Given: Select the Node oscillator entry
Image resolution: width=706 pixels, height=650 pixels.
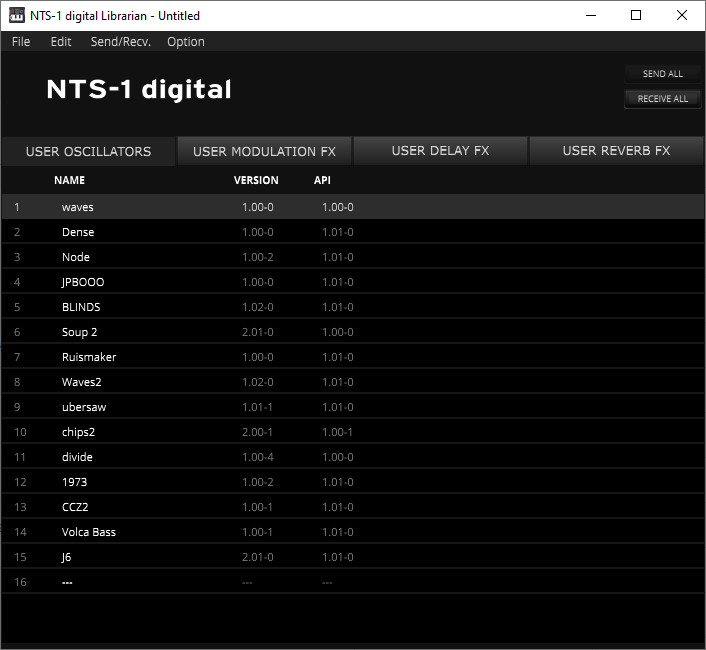Looking at the screenshot, I should [353, 257].
